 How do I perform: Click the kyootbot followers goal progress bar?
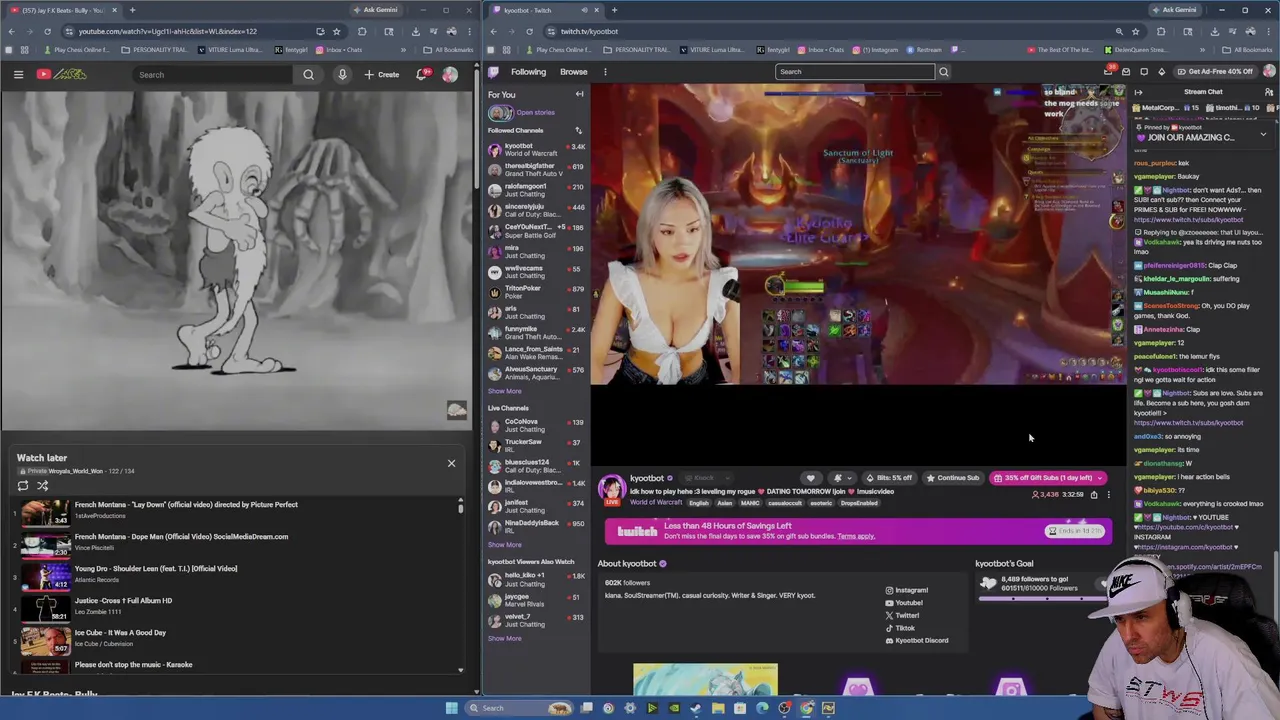pos(1043,597)
